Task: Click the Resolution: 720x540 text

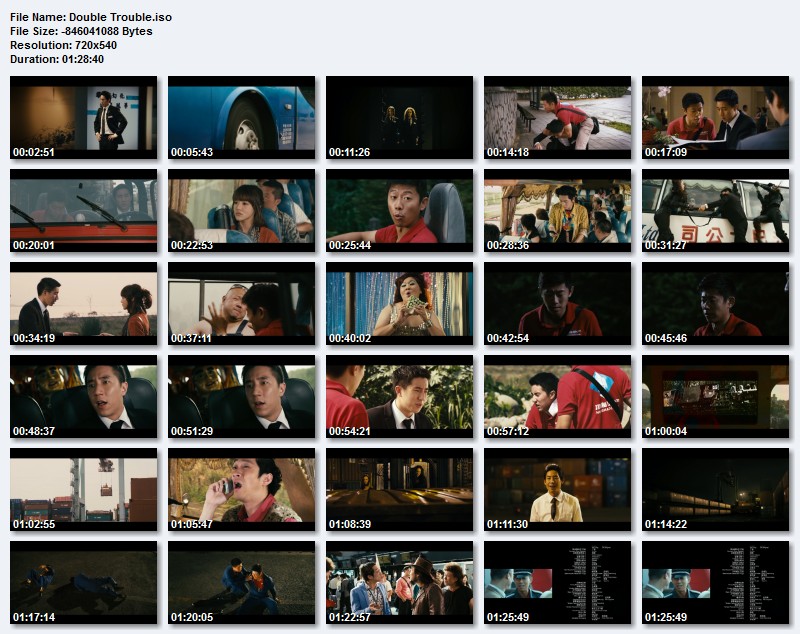Action: click(63, 45)
